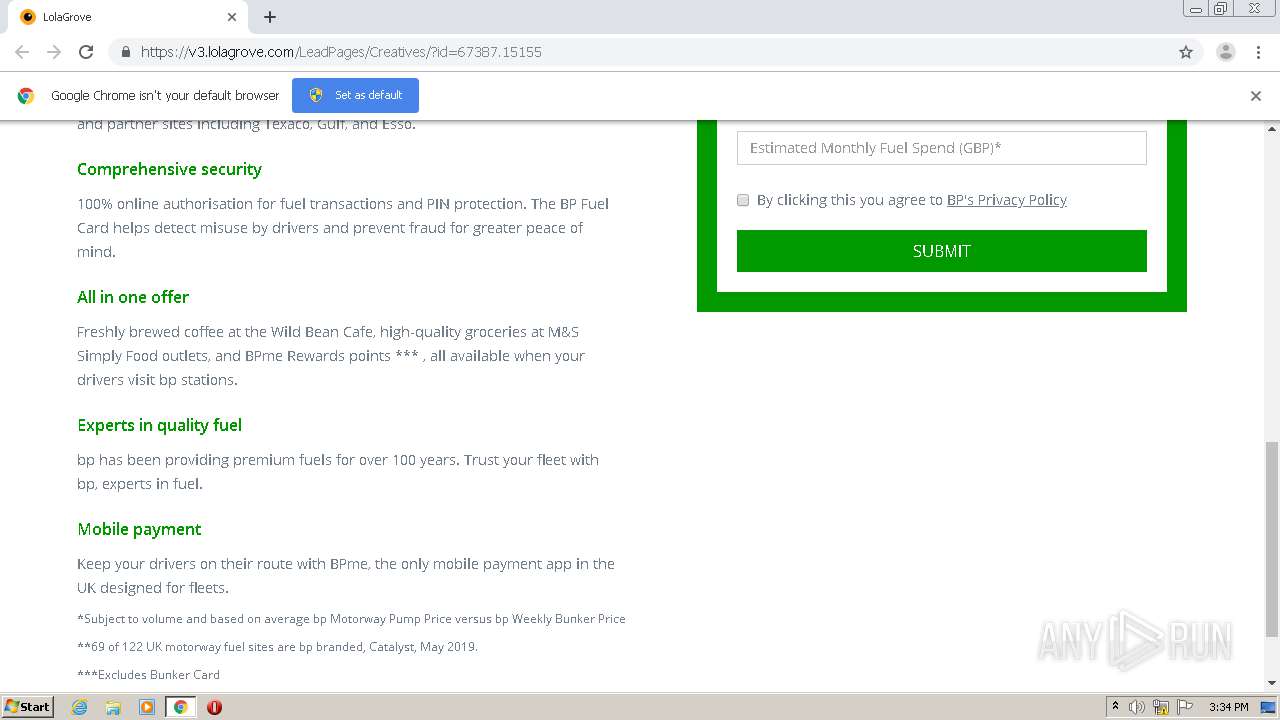Open the volume control tray icon

1137,707
